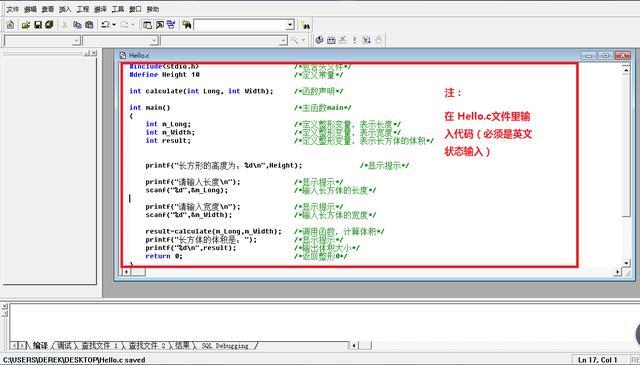
Task: Click the New Text File icon
Action: tap(10, 25)
